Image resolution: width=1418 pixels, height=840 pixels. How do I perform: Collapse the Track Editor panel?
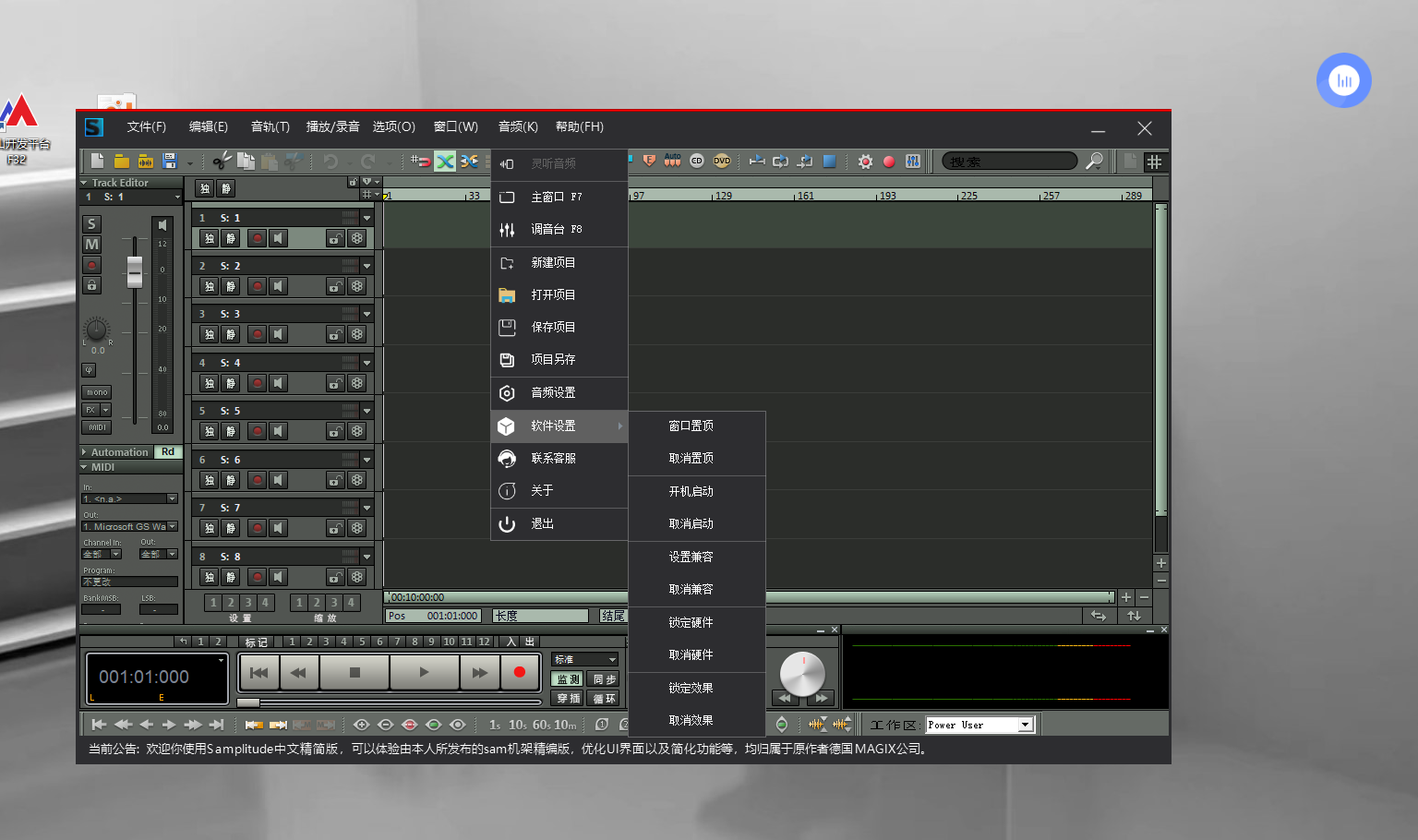pyautogui.click(x=84, y=183)
